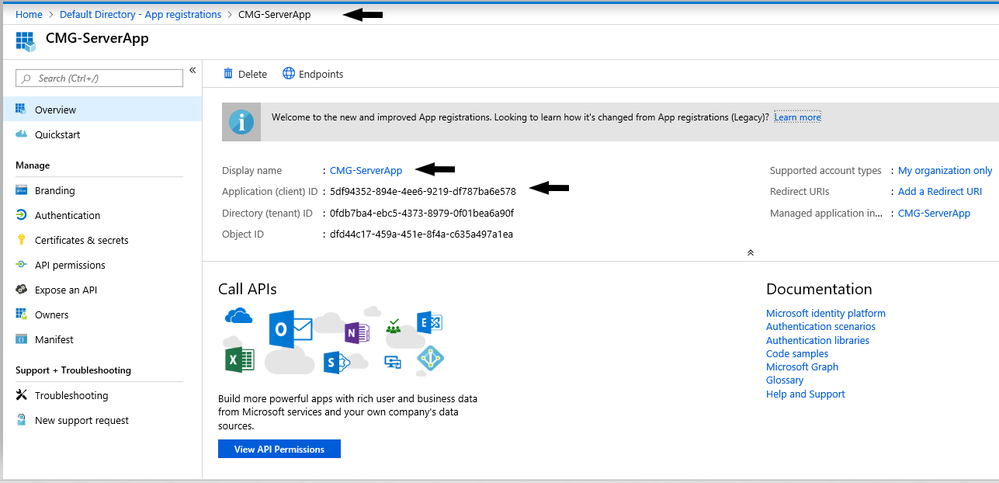
Task: Click the Endpoints toolbar button
Action: pyautogui.click(x=313, y=74)
